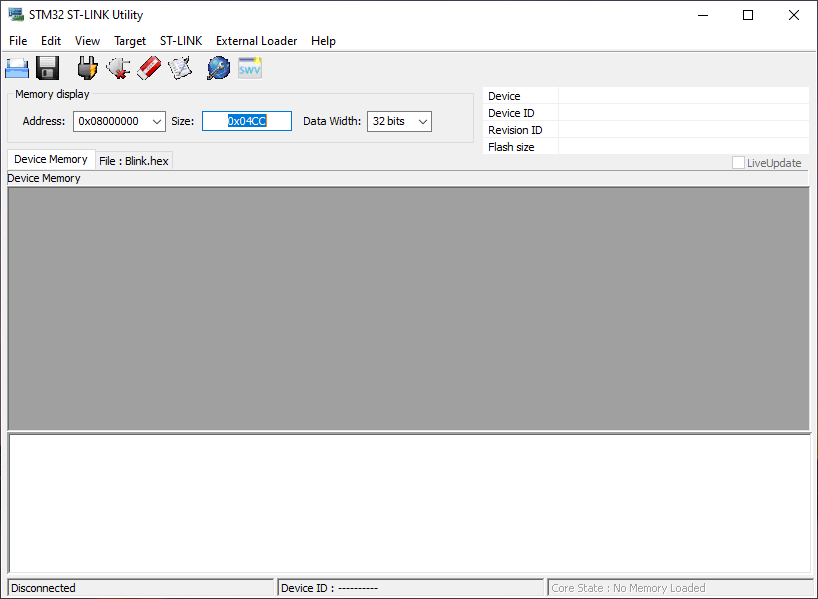Click the Device ID status bar field
The height and width of the screenshot is (599, 818).
click(411, 588)
